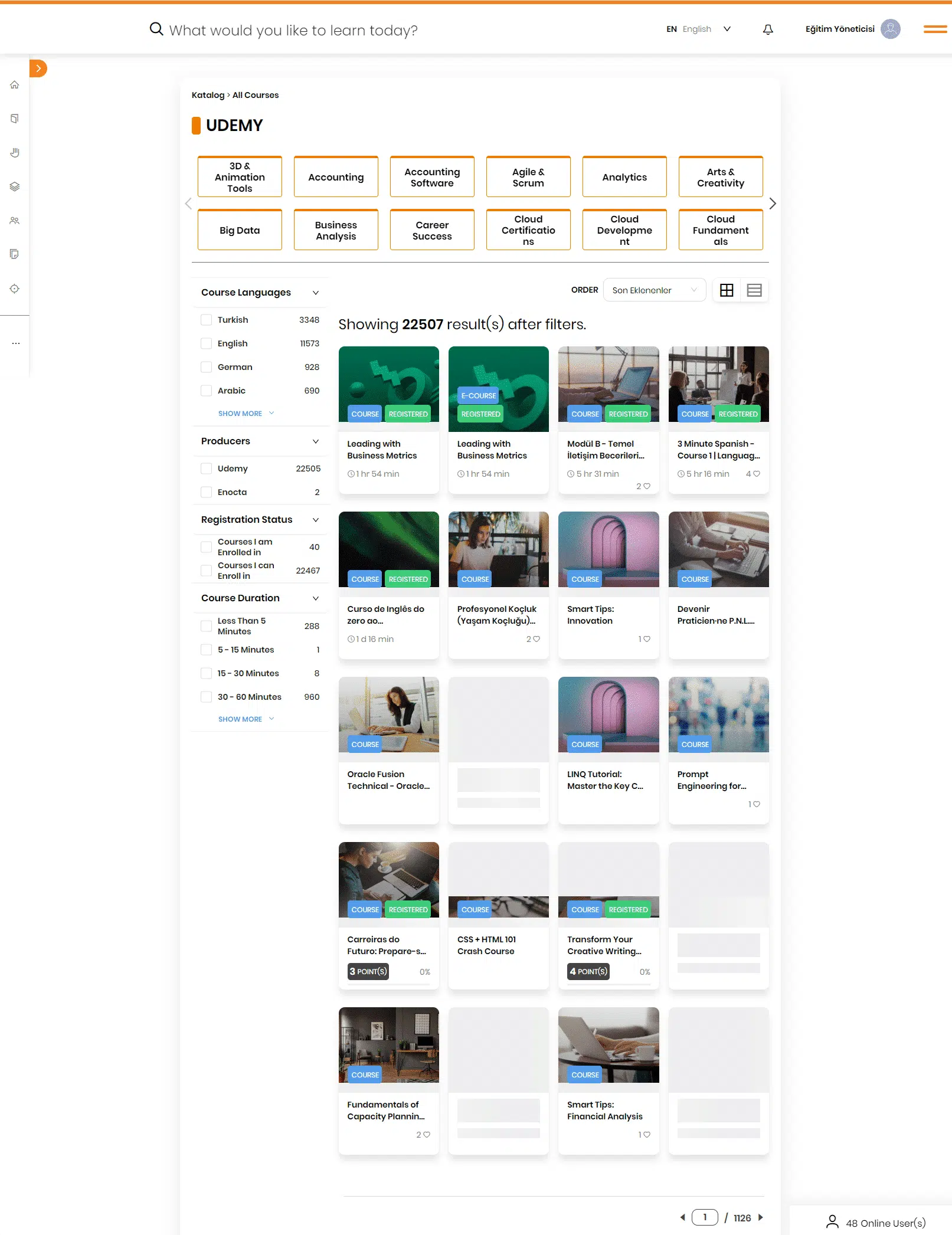This screenshot has height=1235, width=952.
Task: Open LINQ Tutorial course title
Action: [605, 780]
